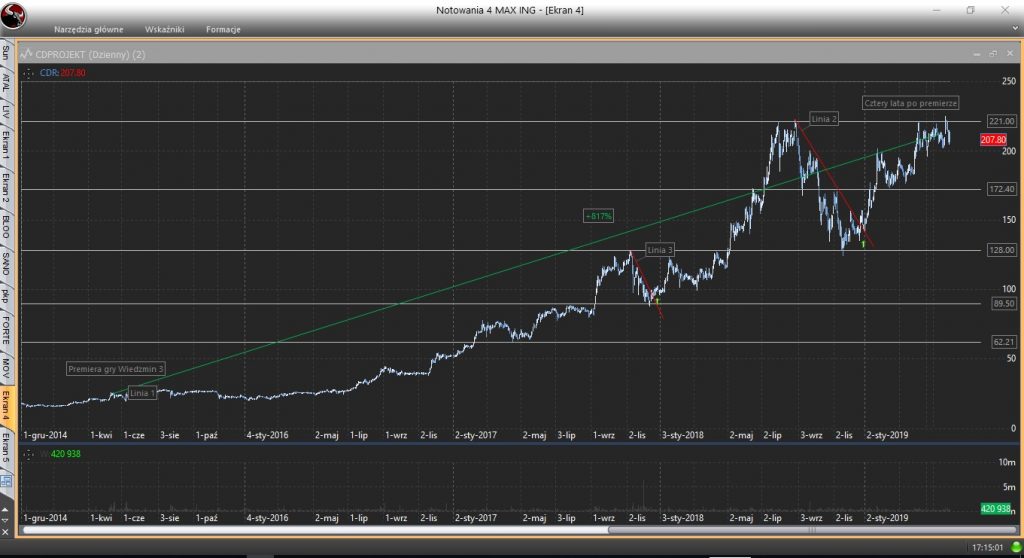The image size is (1024, 558).
Task: Click the crosshair icon in volume panel
Action: 30,453
